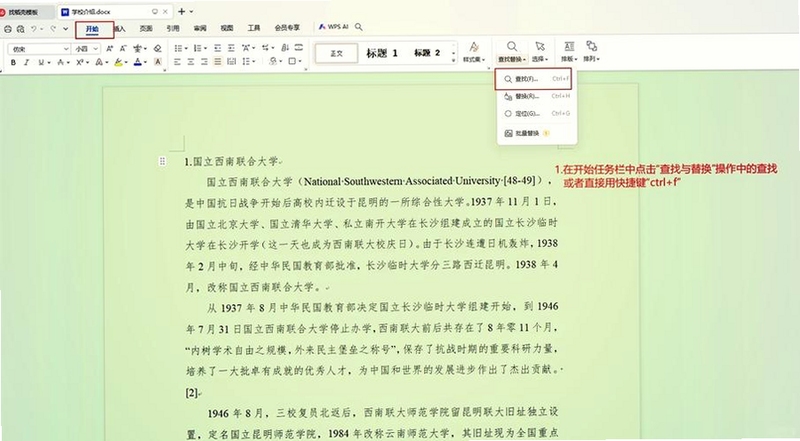Expand the highlight color dropdown arrow
Screen dimensions: 800x441
[x=126, y=63]
